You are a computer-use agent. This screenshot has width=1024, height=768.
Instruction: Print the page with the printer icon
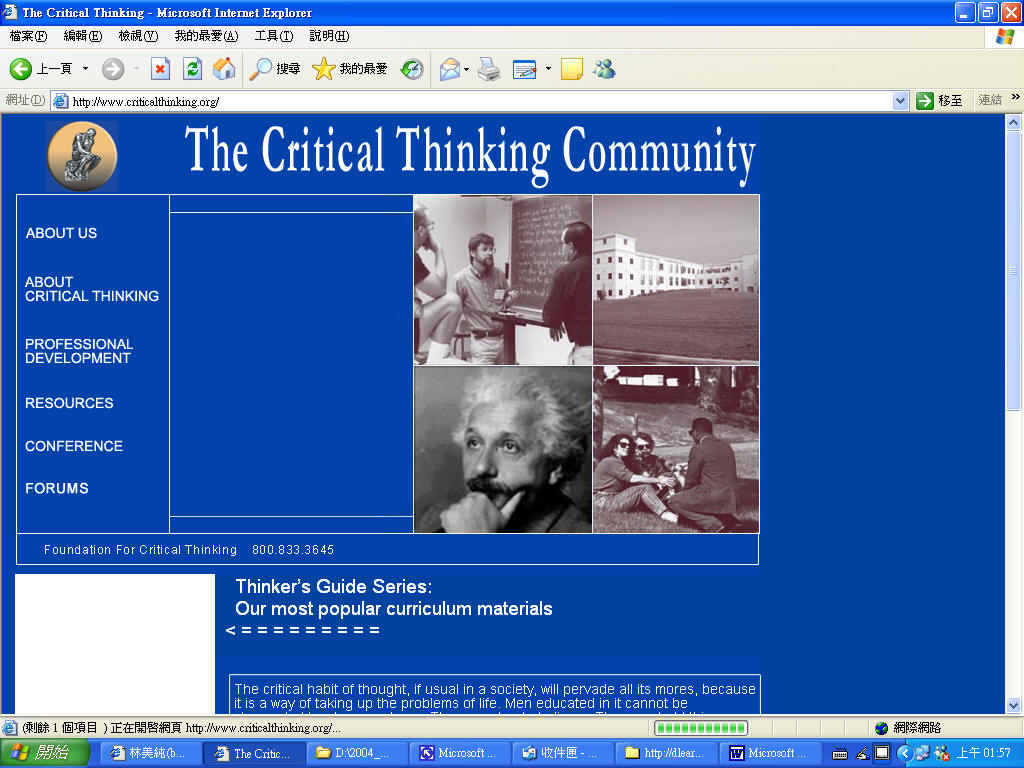tap(489, 69)
